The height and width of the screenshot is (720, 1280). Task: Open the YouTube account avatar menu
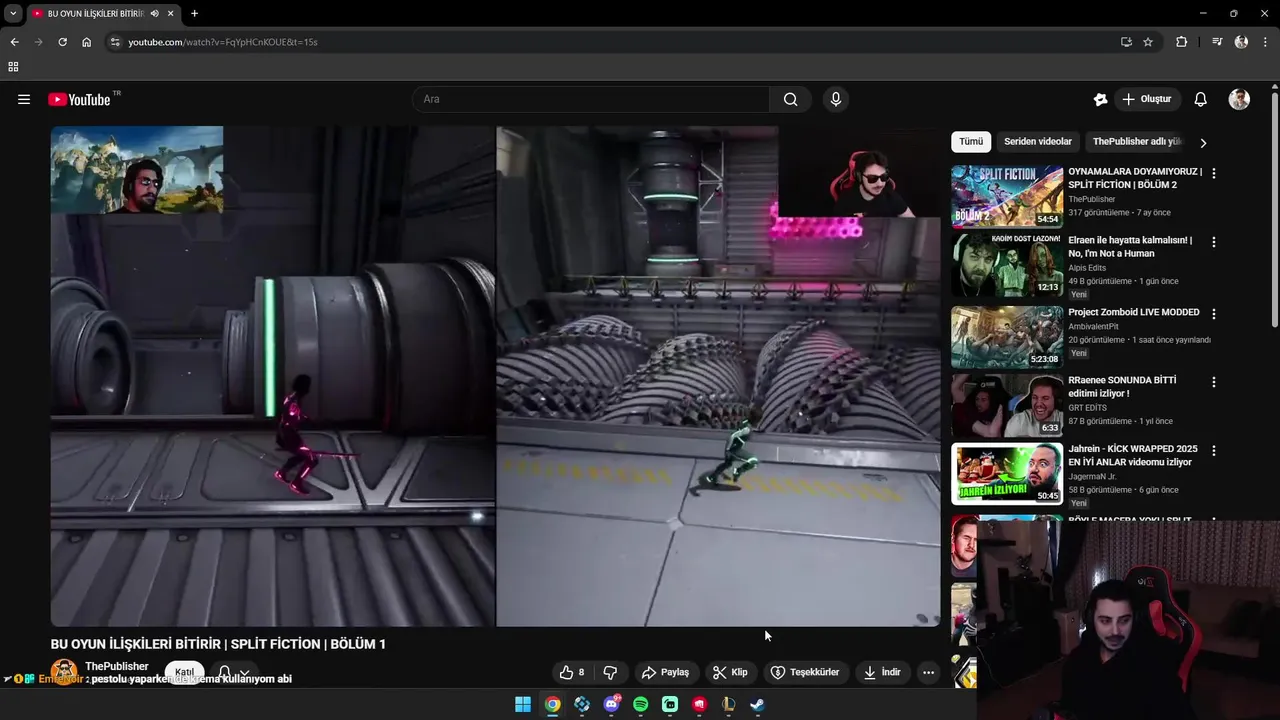(1239, 99)
